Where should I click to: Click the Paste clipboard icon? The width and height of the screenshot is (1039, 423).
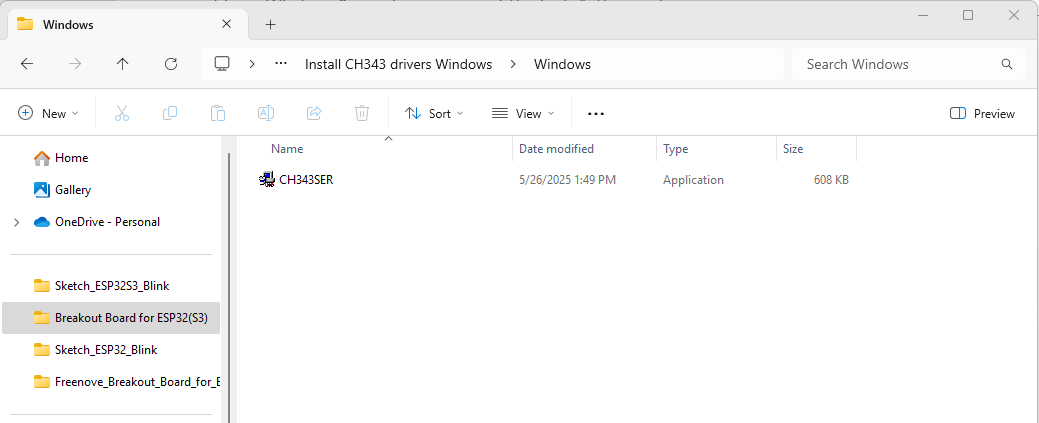pyautogui.click(x=218, y=113)
